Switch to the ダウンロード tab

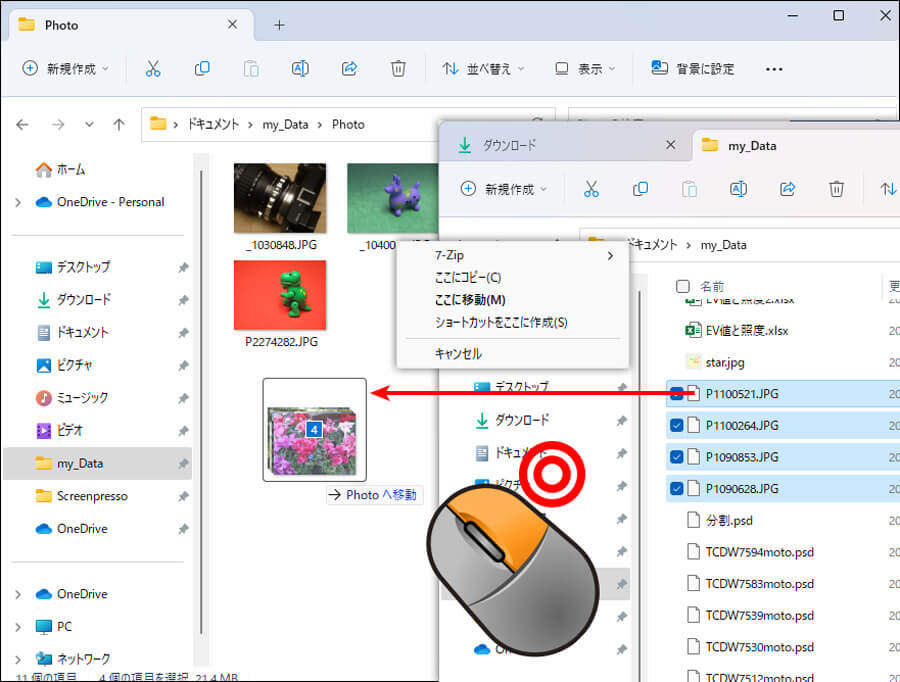(x=509, y=145)
